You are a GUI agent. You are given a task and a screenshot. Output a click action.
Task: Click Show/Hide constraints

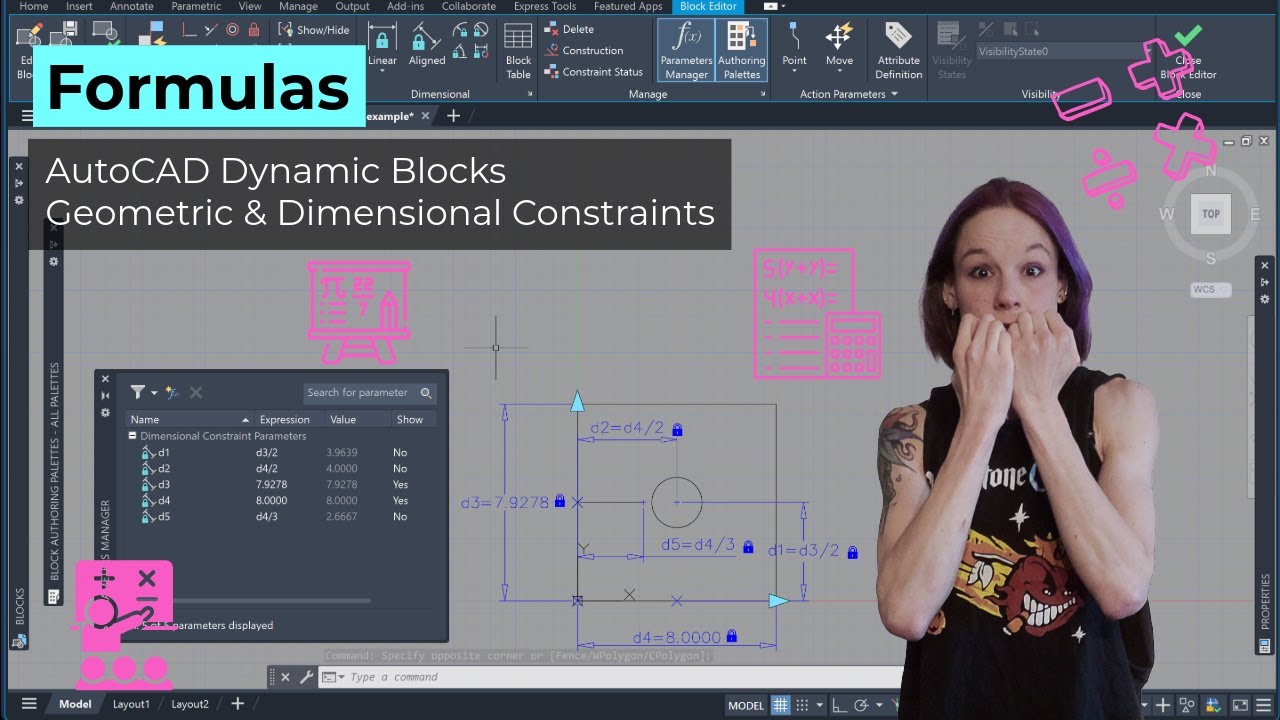314,30
